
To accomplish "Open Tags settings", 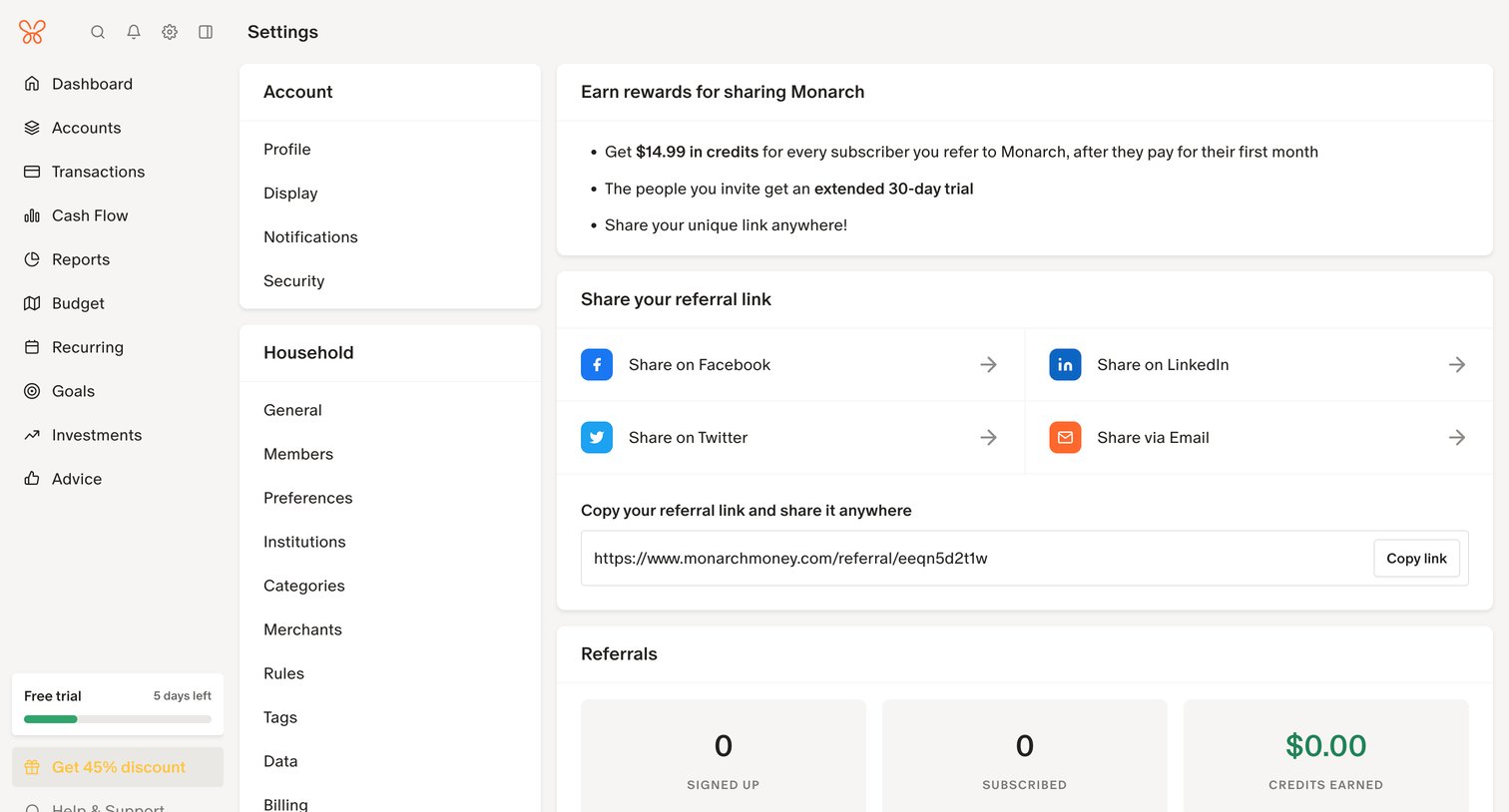I will tap(390, 717).
